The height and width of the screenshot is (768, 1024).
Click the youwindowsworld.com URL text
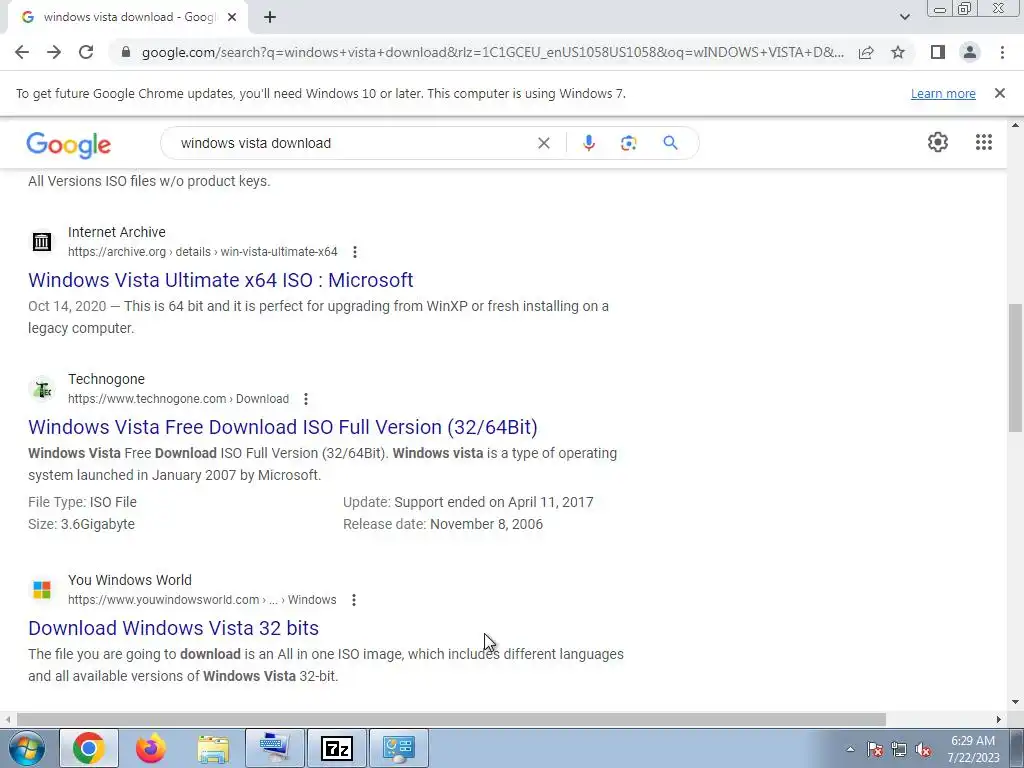pos(202,600)
